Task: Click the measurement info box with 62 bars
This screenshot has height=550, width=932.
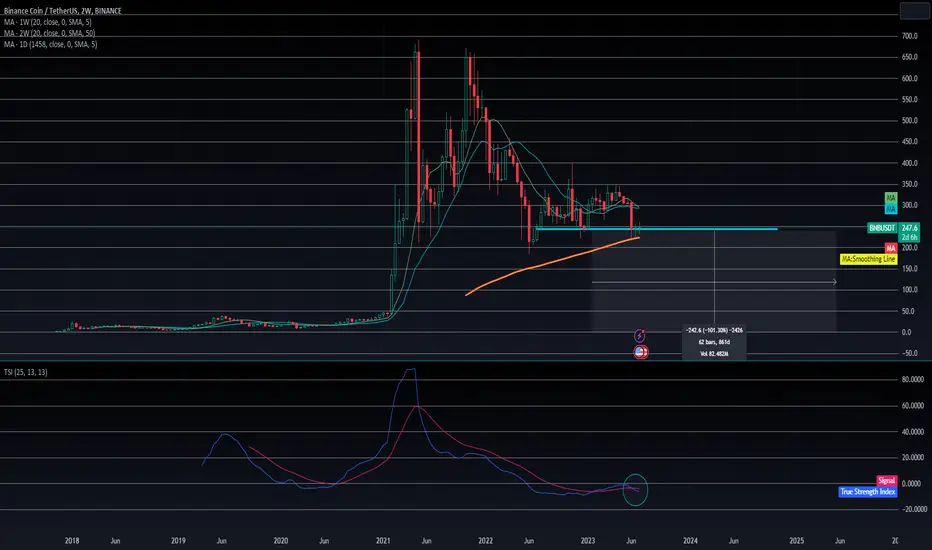Action: (714, 342)
